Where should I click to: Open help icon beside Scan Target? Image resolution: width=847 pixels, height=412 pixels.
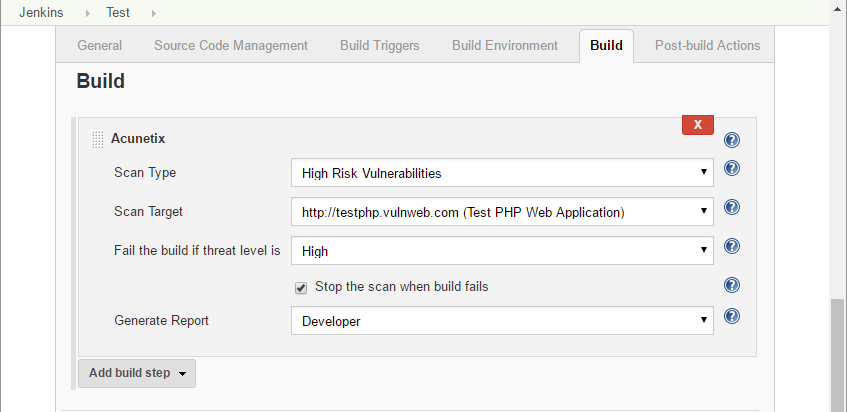pos(731,207)
